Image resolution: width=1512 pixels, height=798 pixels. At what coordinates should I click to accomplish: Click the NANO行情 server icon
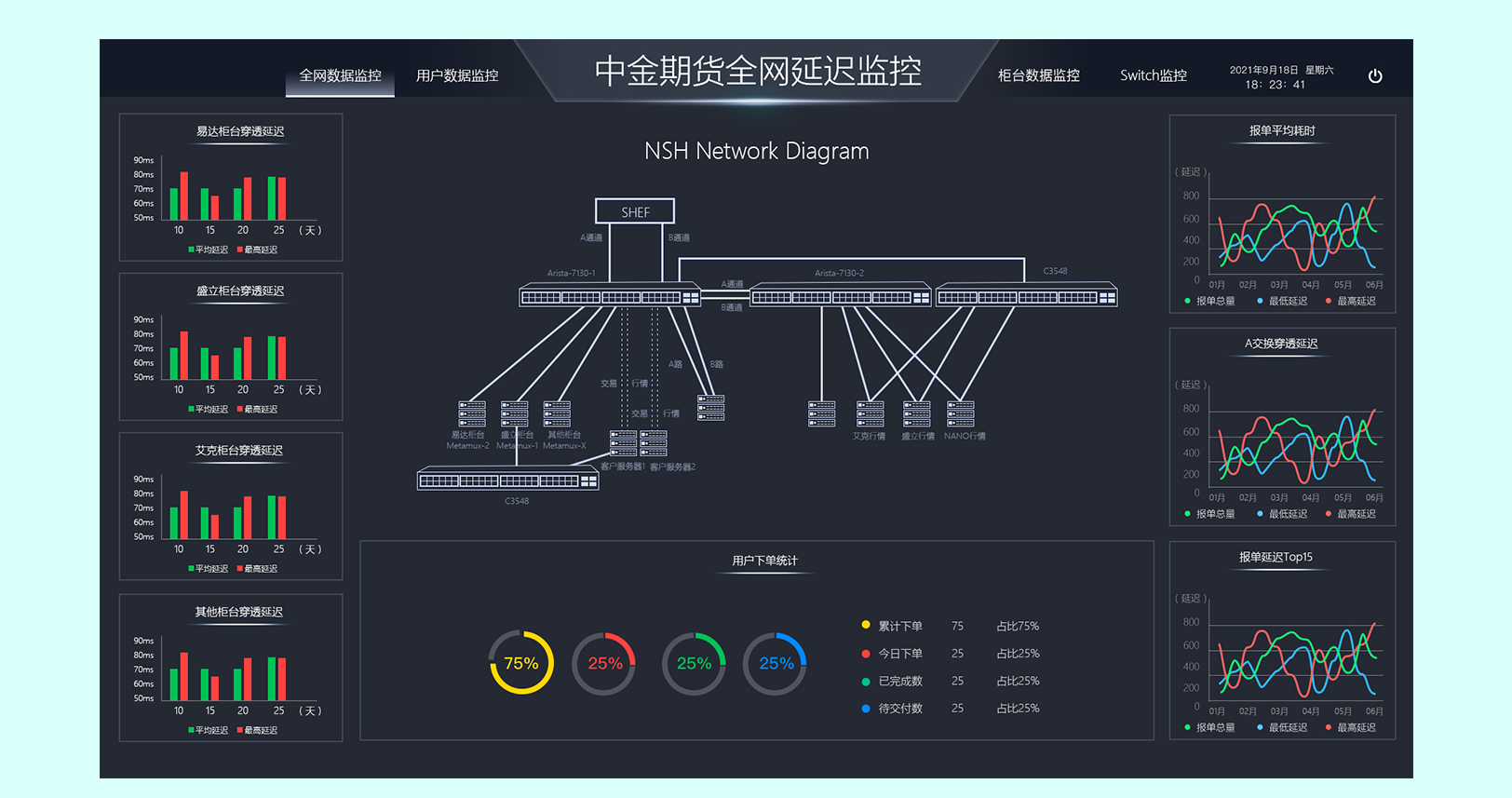point(961,413)
